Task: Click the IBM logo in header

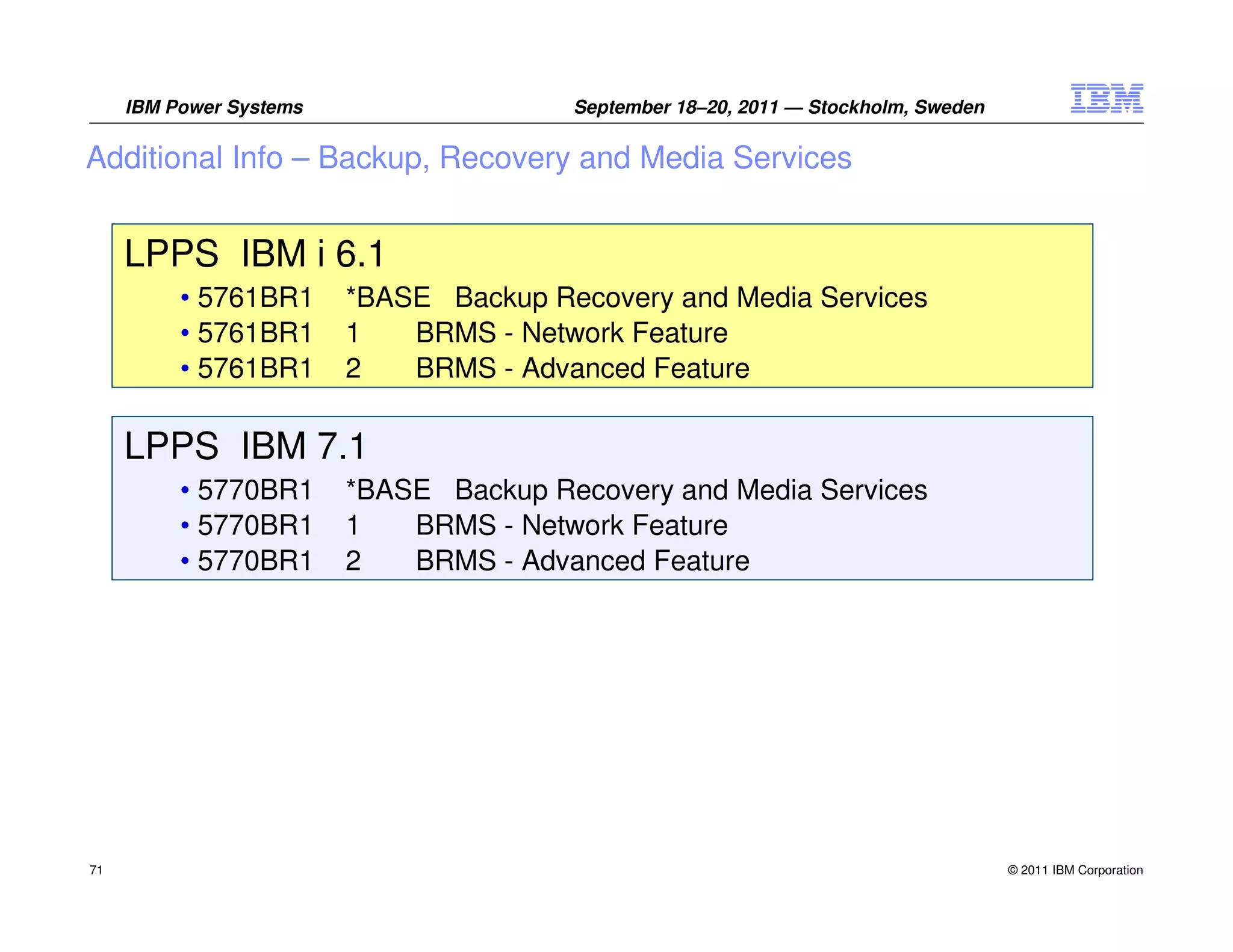Action: 1107,98
